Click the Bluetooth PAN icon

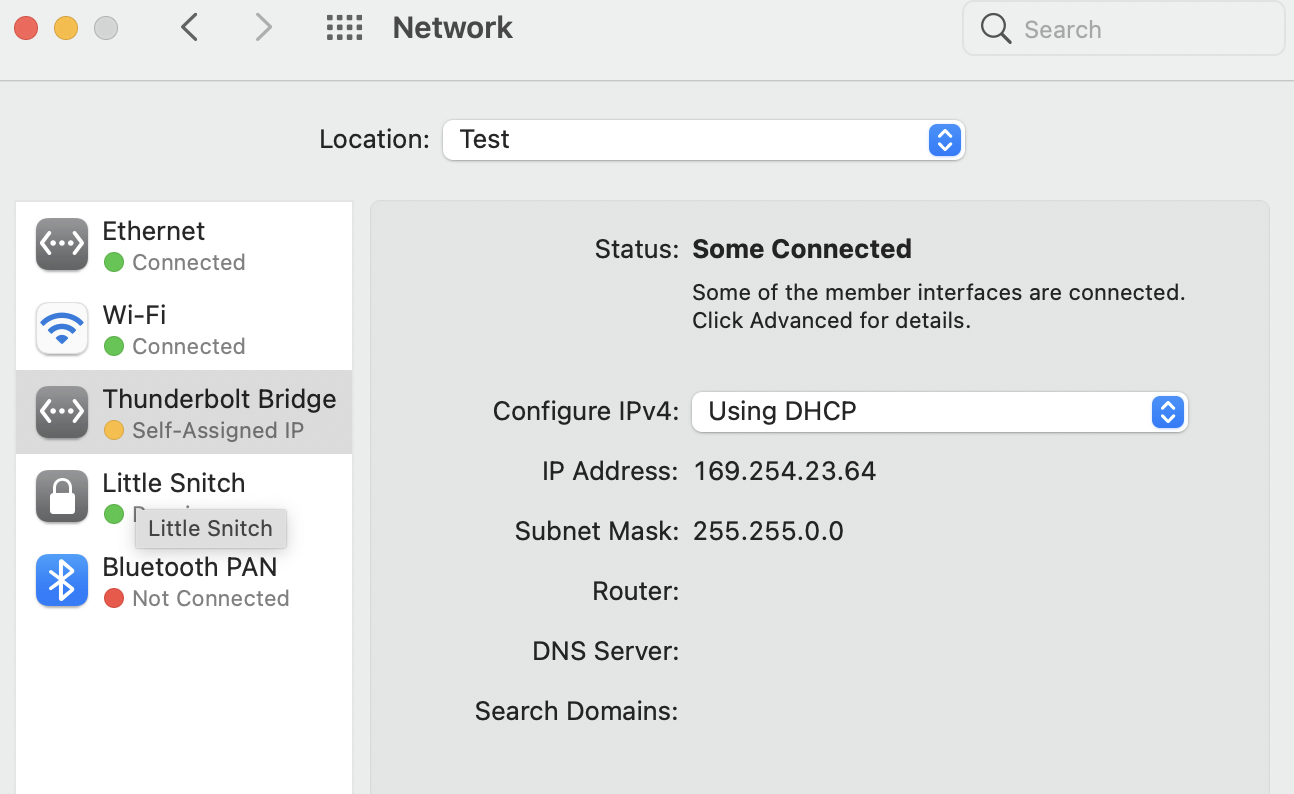(62, 581)
